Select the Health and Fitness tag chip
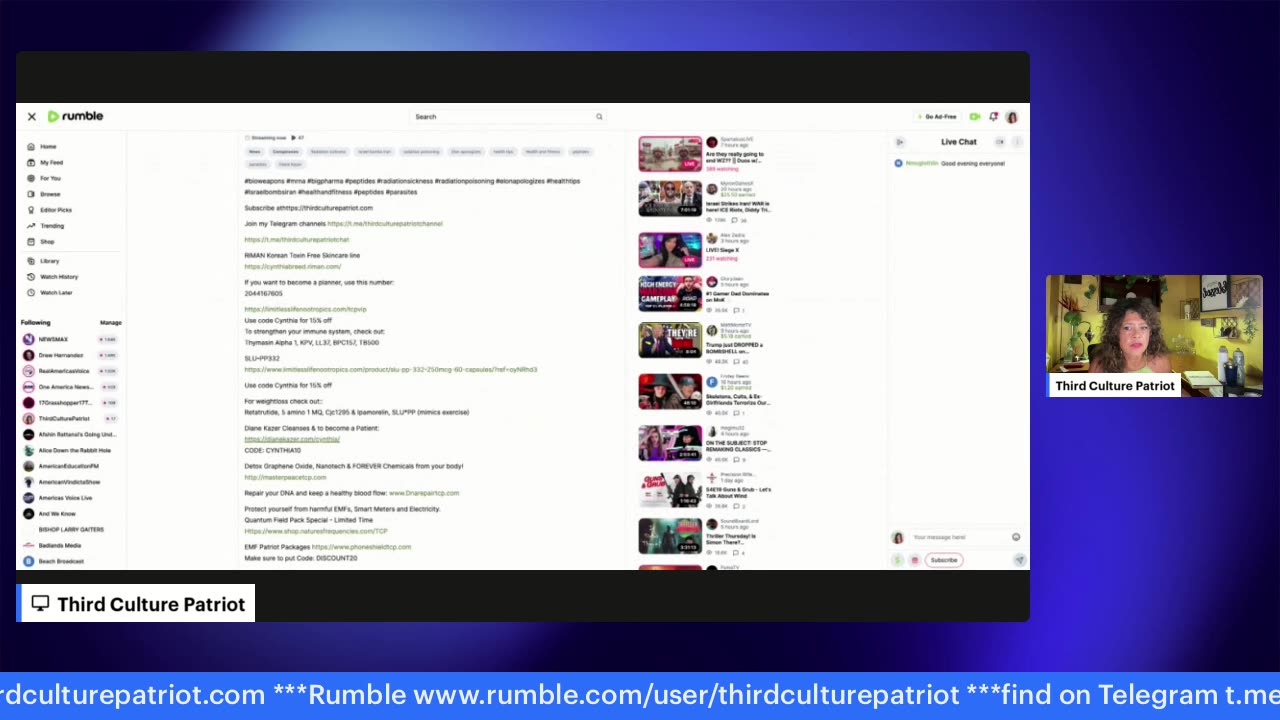1280x720 pixels. (x=543, y=152)
